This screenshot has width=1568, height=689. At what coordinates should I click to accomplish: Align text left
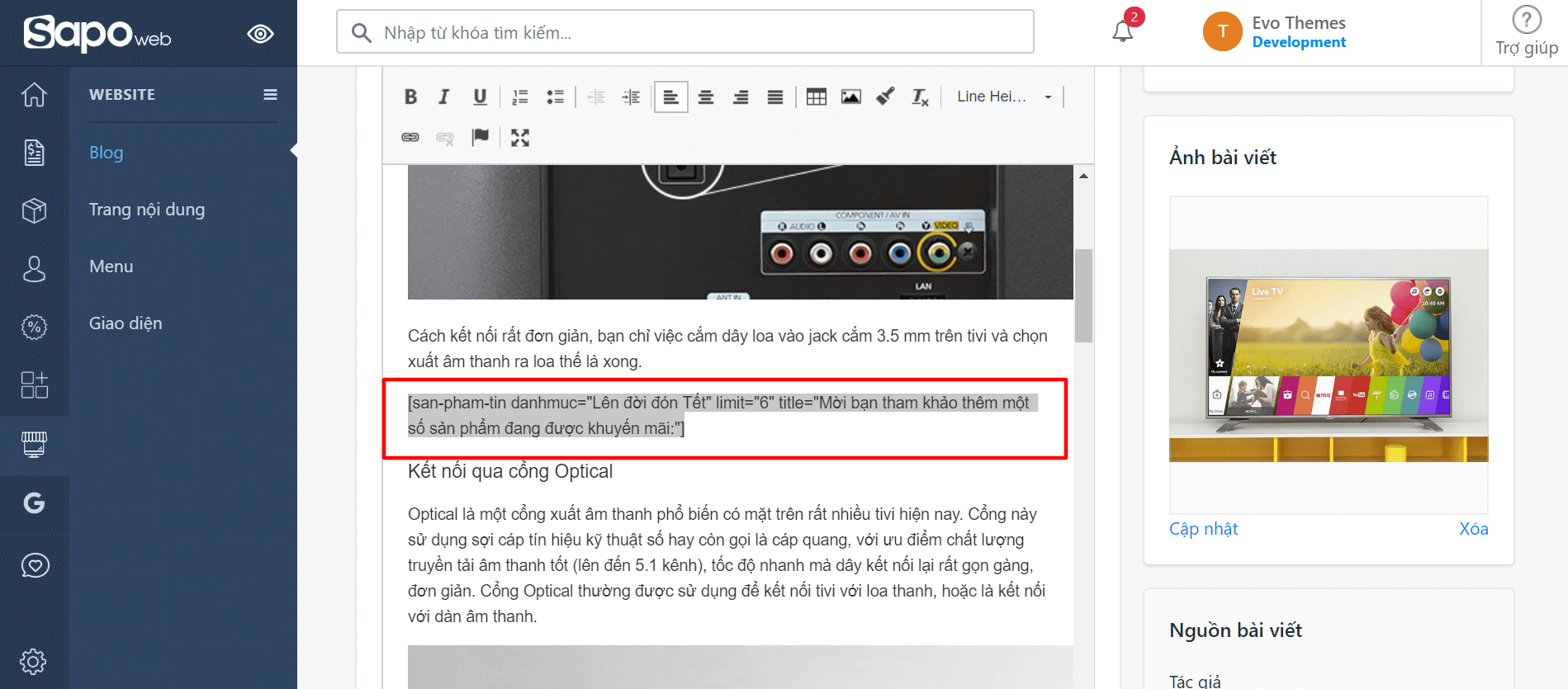tap(670, 97)
